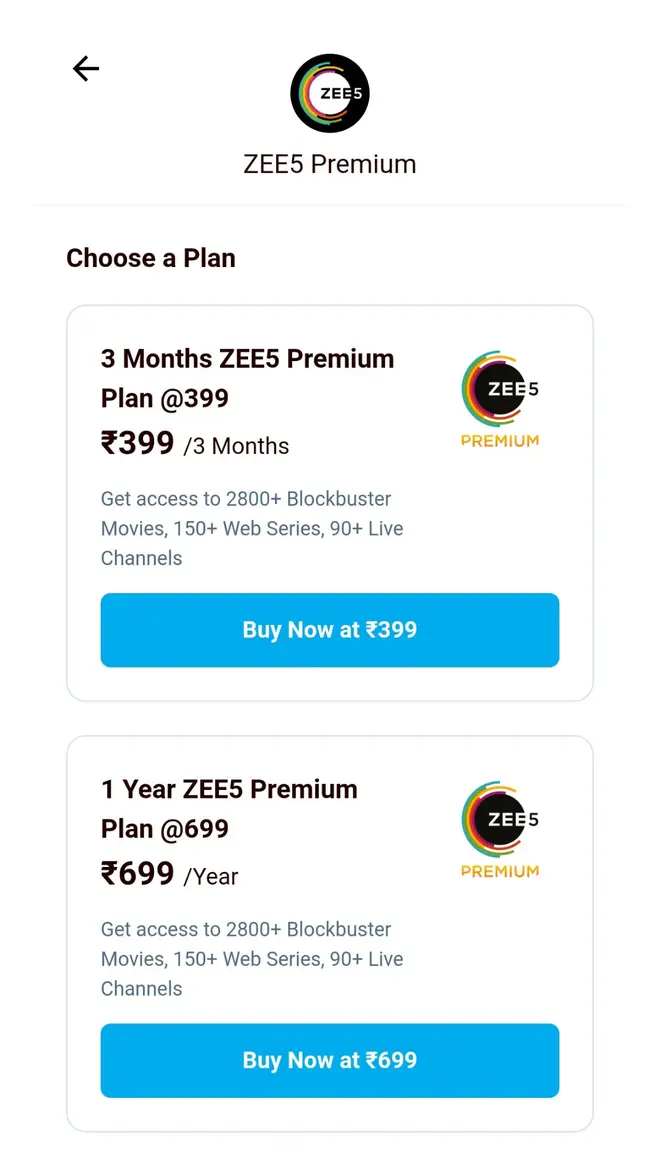
Task: Click ZEE5 circle logo in 3 Months card
Action: coord(499,389)
